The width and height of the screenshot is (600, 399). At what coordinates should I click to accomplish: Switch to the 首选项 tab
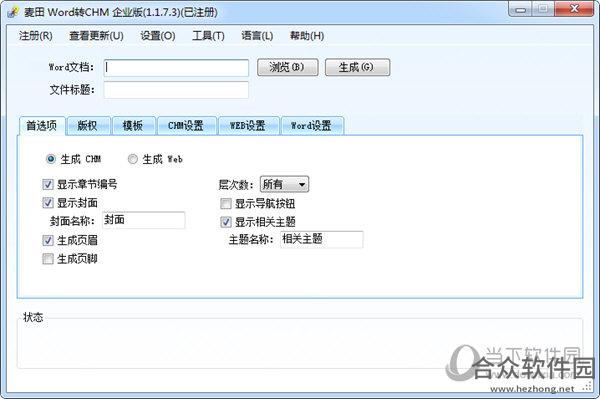tap(41, 125)
